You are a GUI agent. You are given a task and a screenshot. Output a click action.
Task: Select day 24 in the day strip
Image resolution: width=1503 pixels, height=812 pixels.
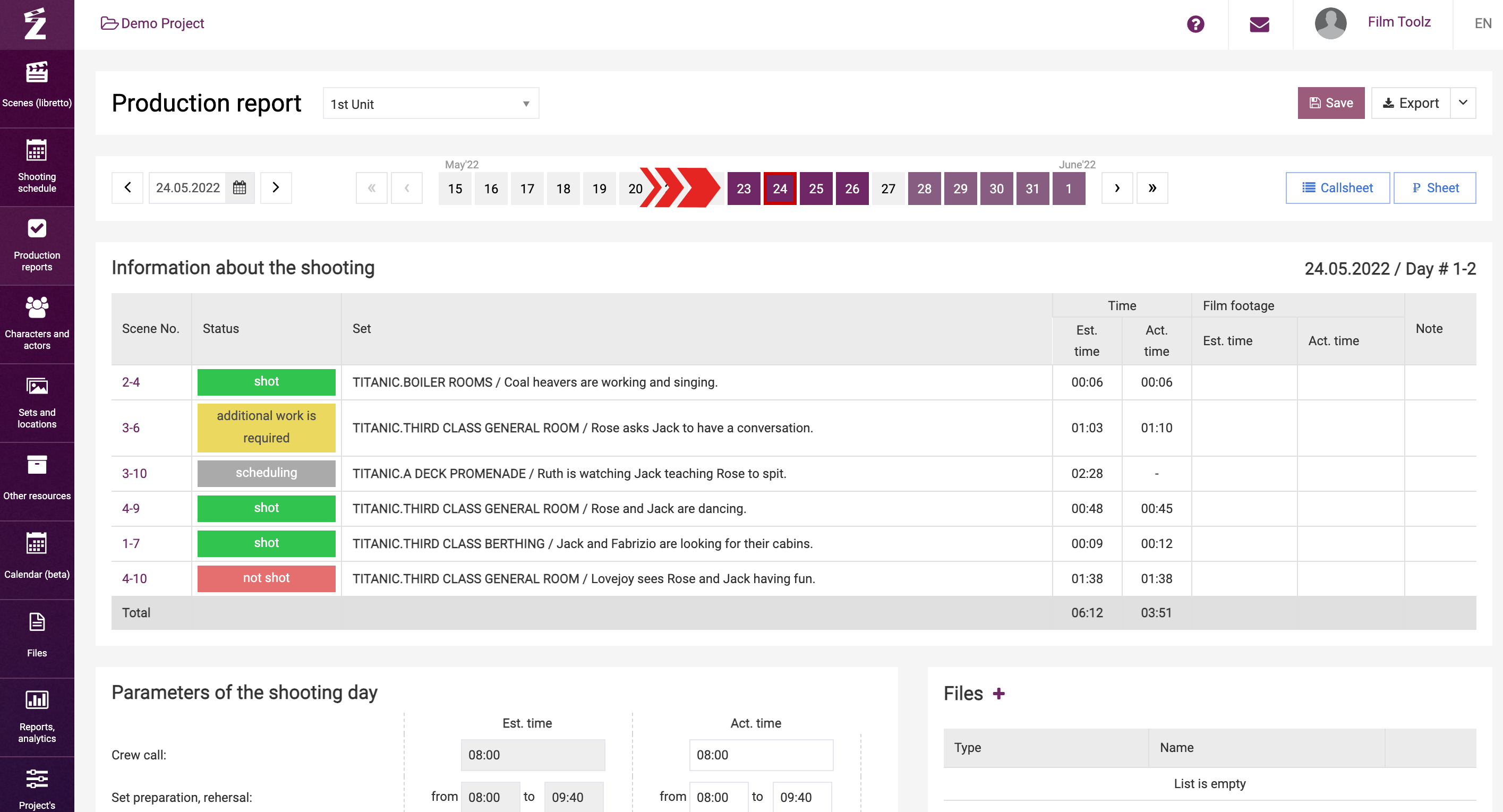pyautogui.click(x=780, y=189)
